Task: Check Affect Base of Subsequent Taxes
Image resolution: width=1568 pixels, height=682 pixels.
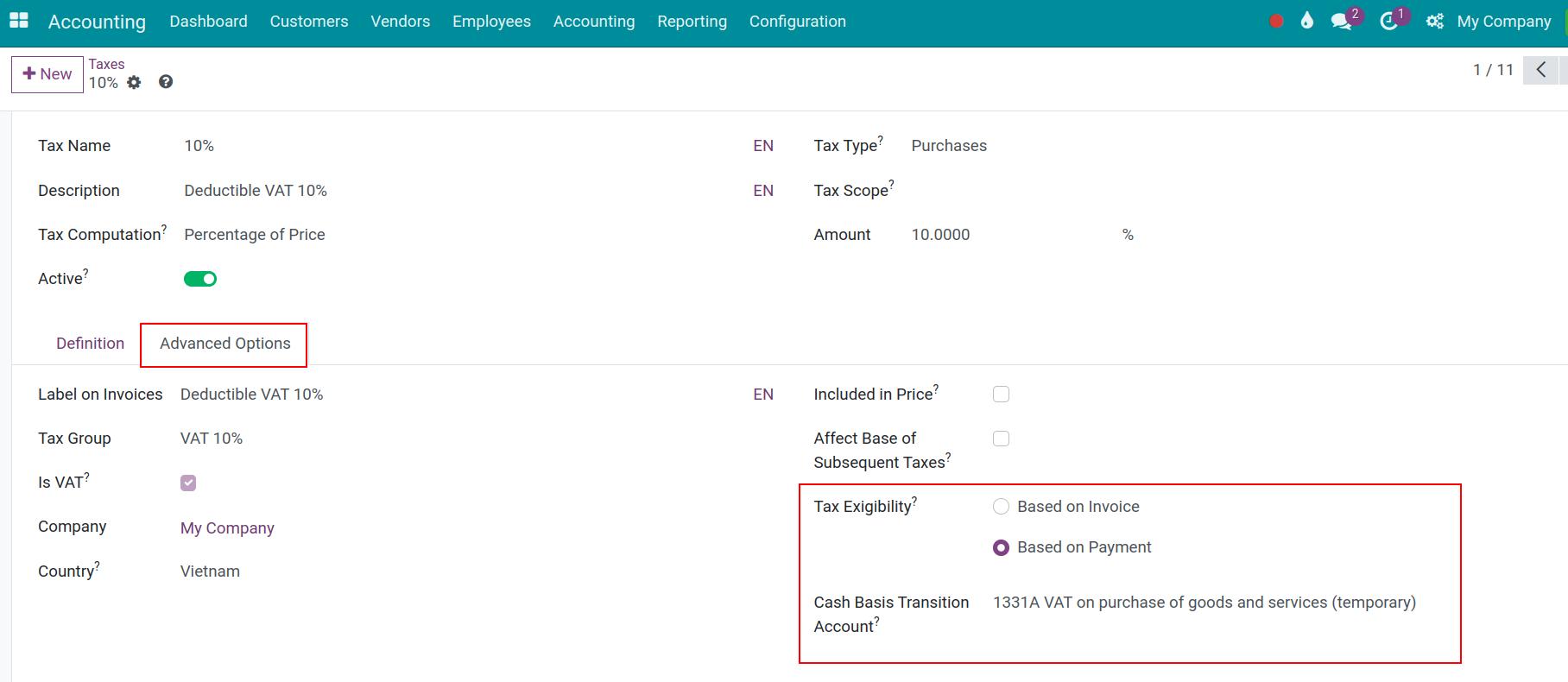Action: [1001, 439]
